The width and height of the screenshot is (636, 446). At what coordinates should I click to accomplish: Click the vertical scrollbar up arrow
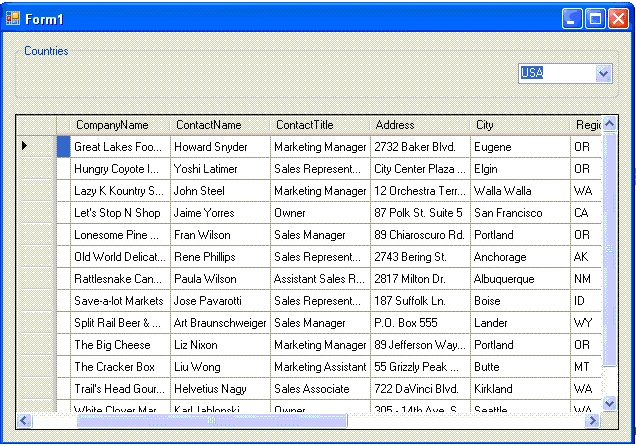point(610,124)
